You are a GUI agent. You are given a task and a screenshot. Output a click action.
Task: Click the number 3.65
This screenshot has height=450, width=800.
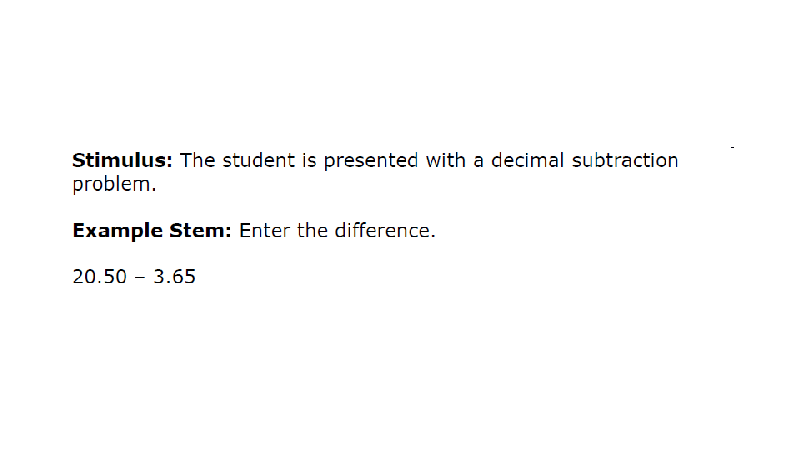point(174,277)
